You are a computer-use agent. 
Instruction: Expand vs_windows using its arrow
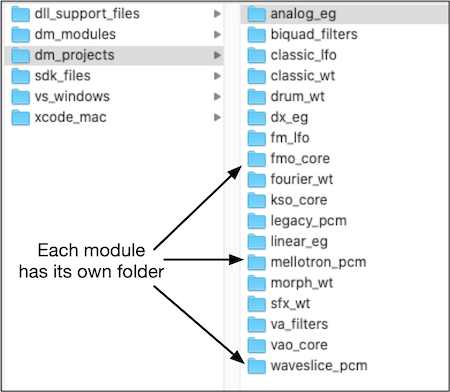pyautogui.click(x=217, y=97)
